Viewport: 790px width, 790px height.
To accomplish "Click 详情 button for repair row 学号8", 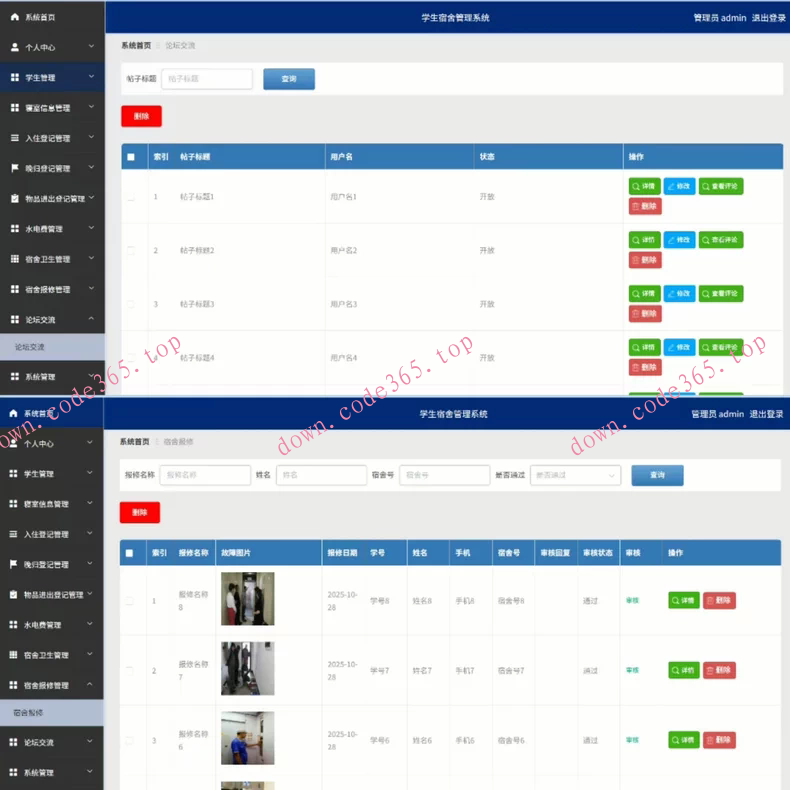I will click(x=684, y=601).
